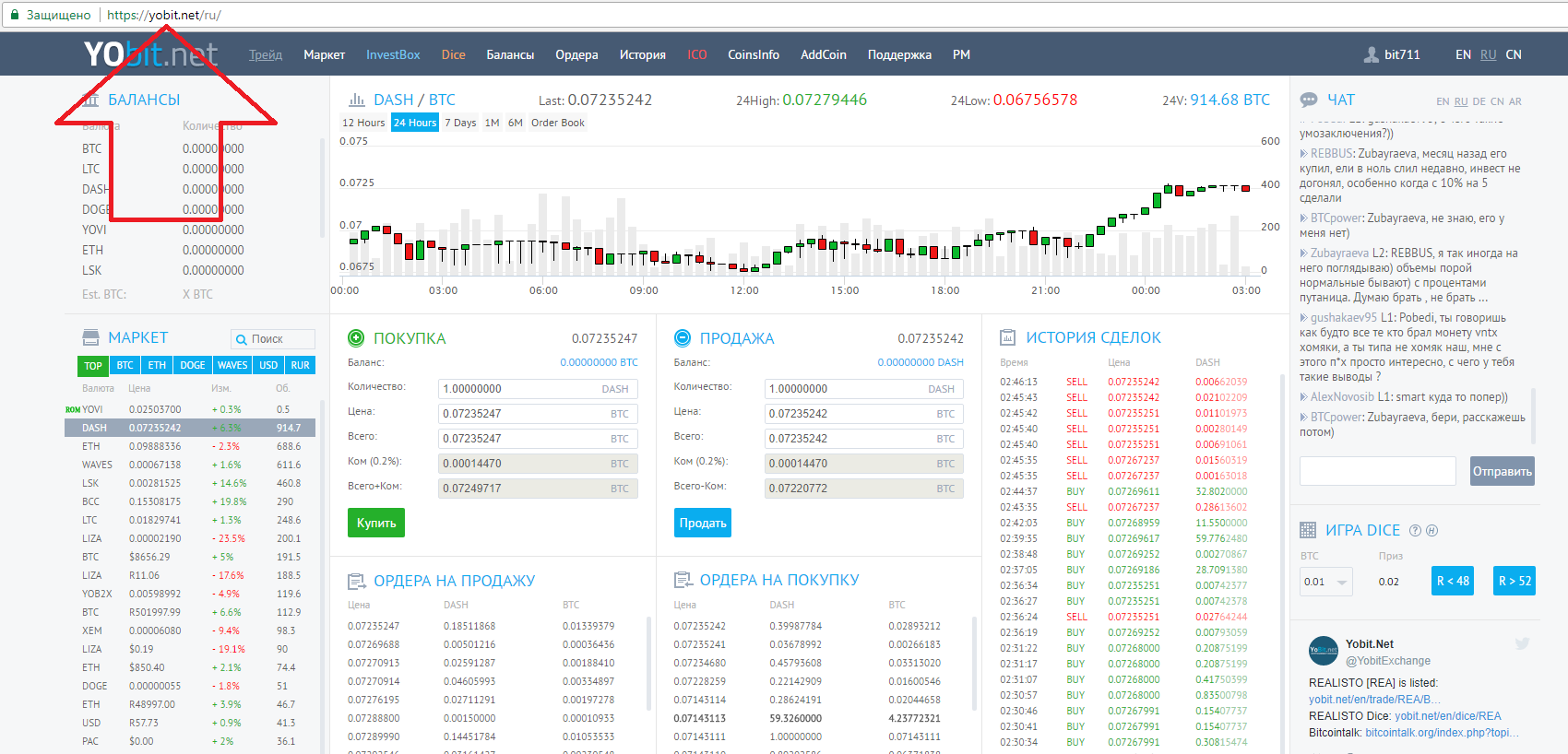This screenshot has height=754, width=1568.
Task: Click the sell Цена price field
Action: pyautogui.click(x=864, y=414)
